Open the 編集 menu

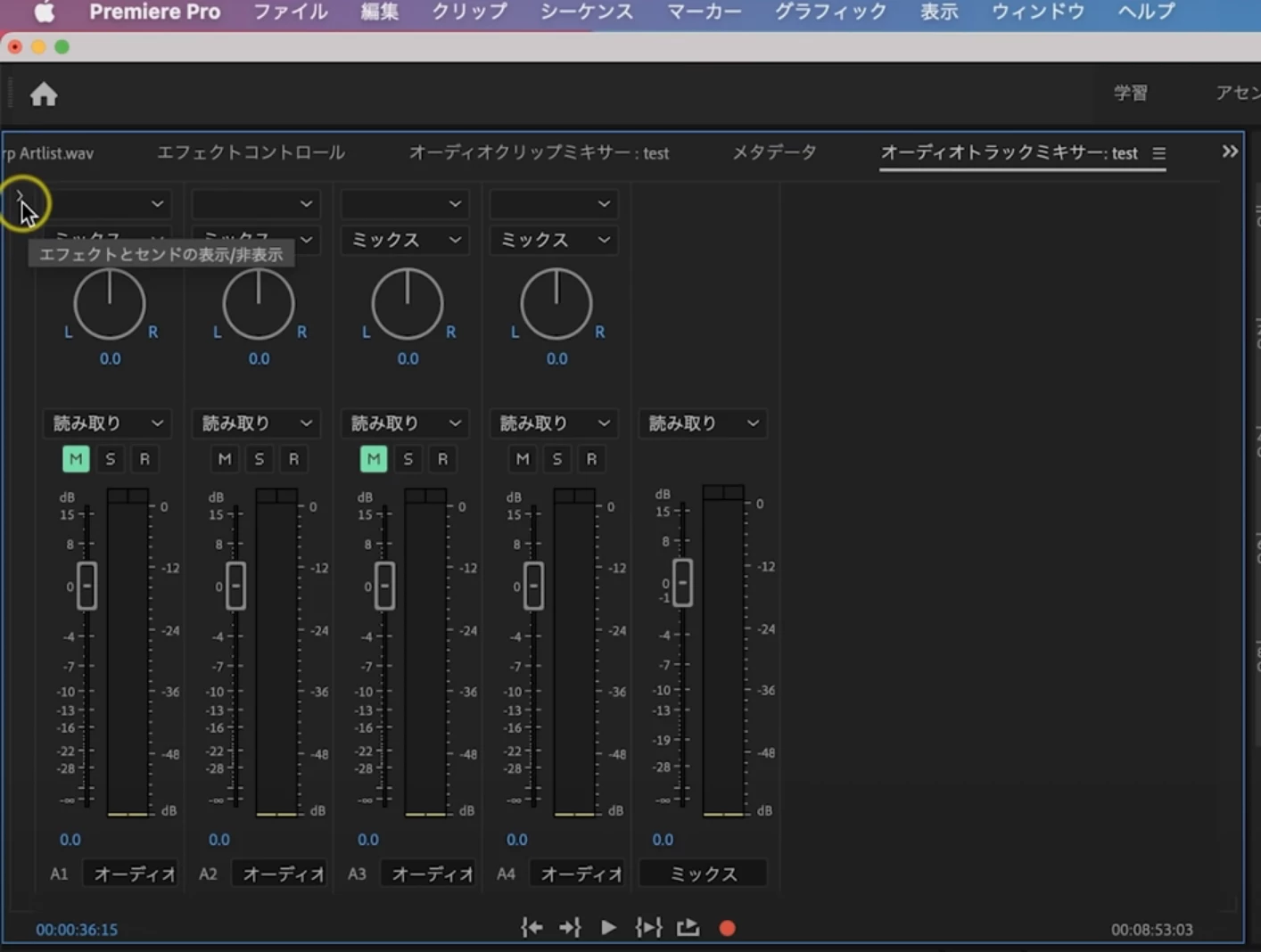tap(379, 12)
